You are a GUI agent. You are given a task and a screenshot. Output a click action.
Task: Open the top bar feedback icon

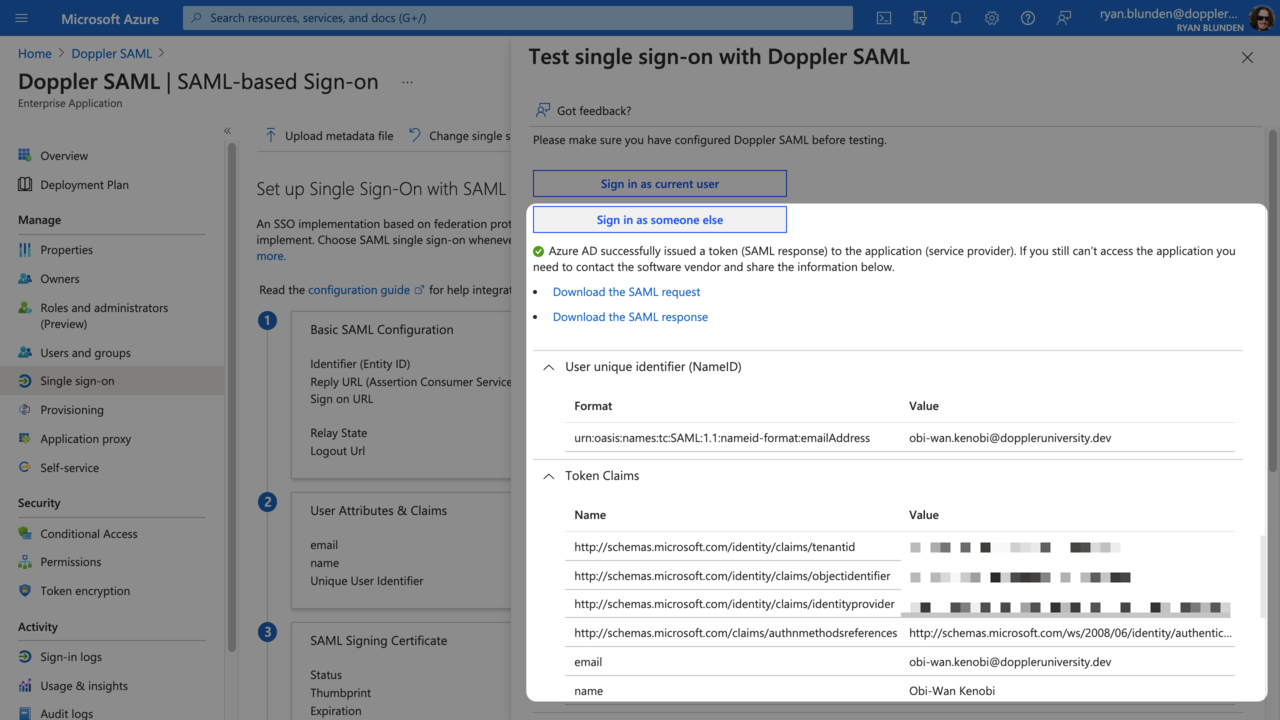pos(1064,18)
